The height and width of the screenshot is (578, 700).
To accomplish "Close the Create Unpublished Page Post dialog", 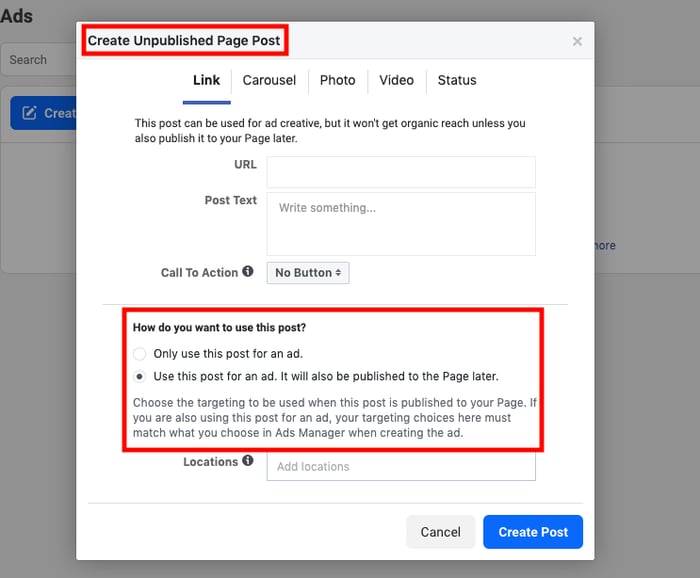I will 577,42.
